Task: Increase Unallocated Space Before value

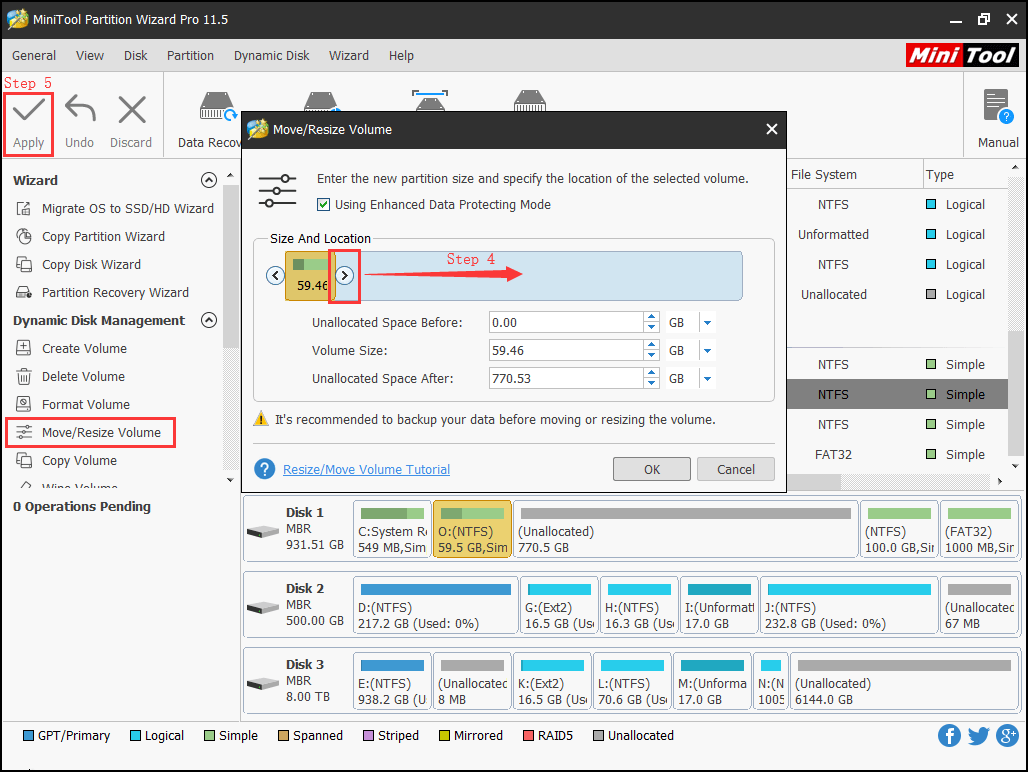Action: (651, 317)
